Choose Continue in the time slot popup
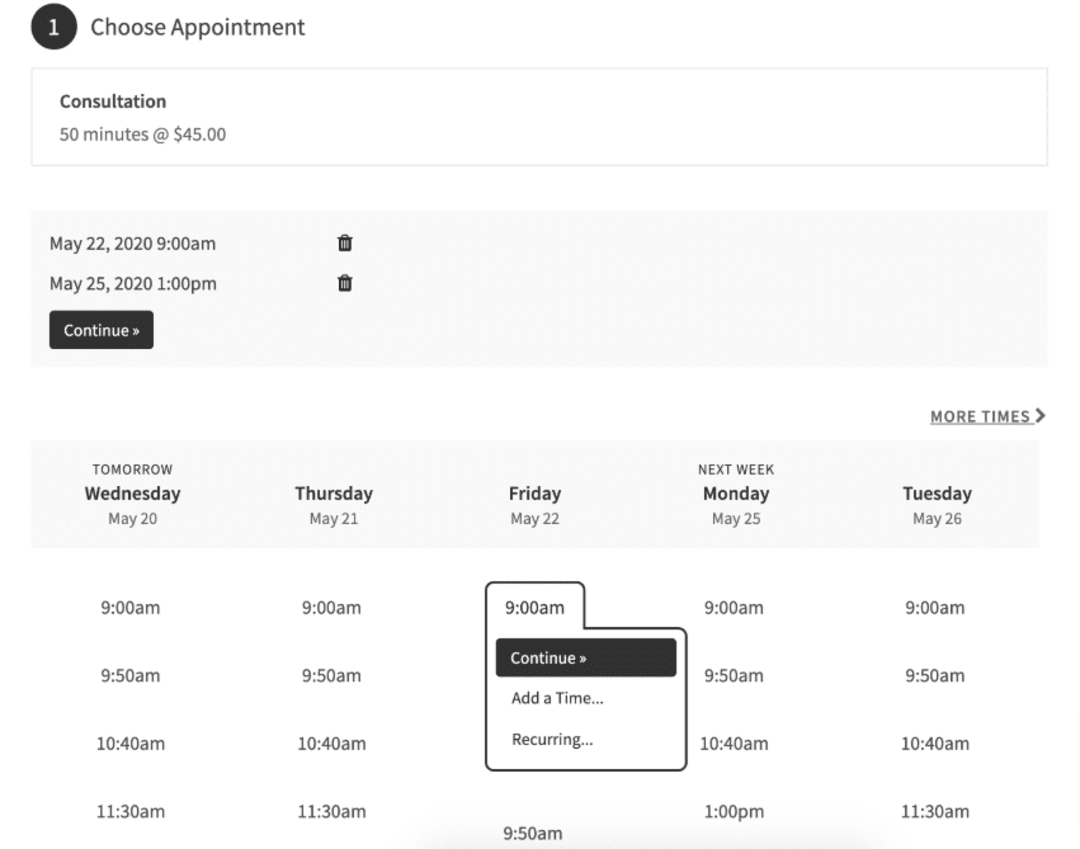The width and height of the screenshot is (1080, 849). [585, 658]
